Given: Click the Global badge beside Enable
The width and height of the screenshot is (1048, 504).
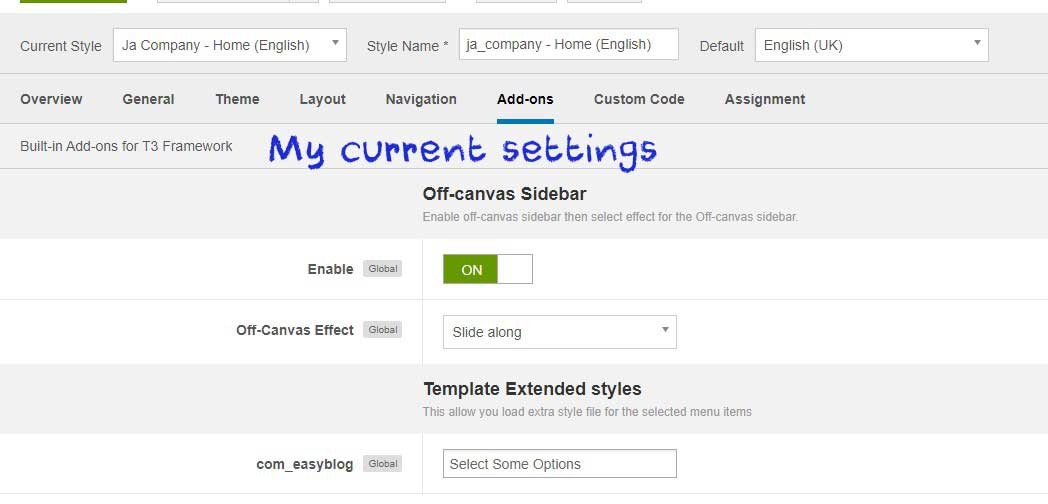Looking at the screenshot, I should pyautogui.click(x=382, y=269).
